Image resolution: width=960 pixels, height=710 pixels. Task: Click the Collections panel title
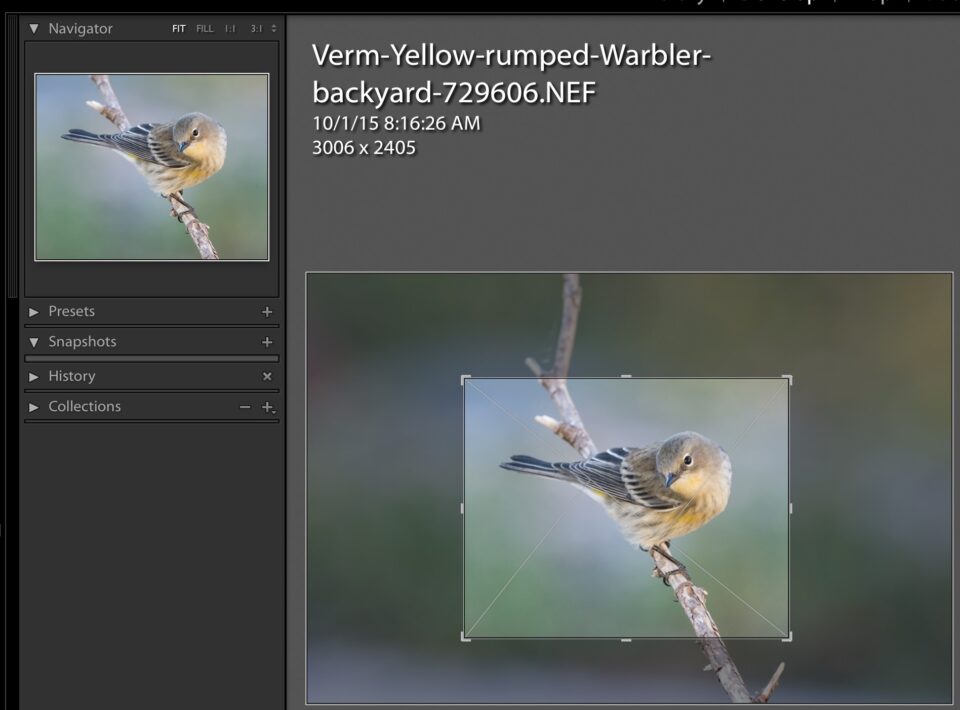click(85, 406)
